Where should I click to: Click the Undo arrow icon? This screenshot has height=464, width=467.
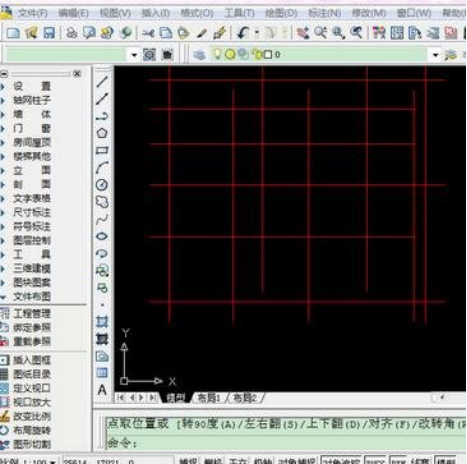pos(243,33)
